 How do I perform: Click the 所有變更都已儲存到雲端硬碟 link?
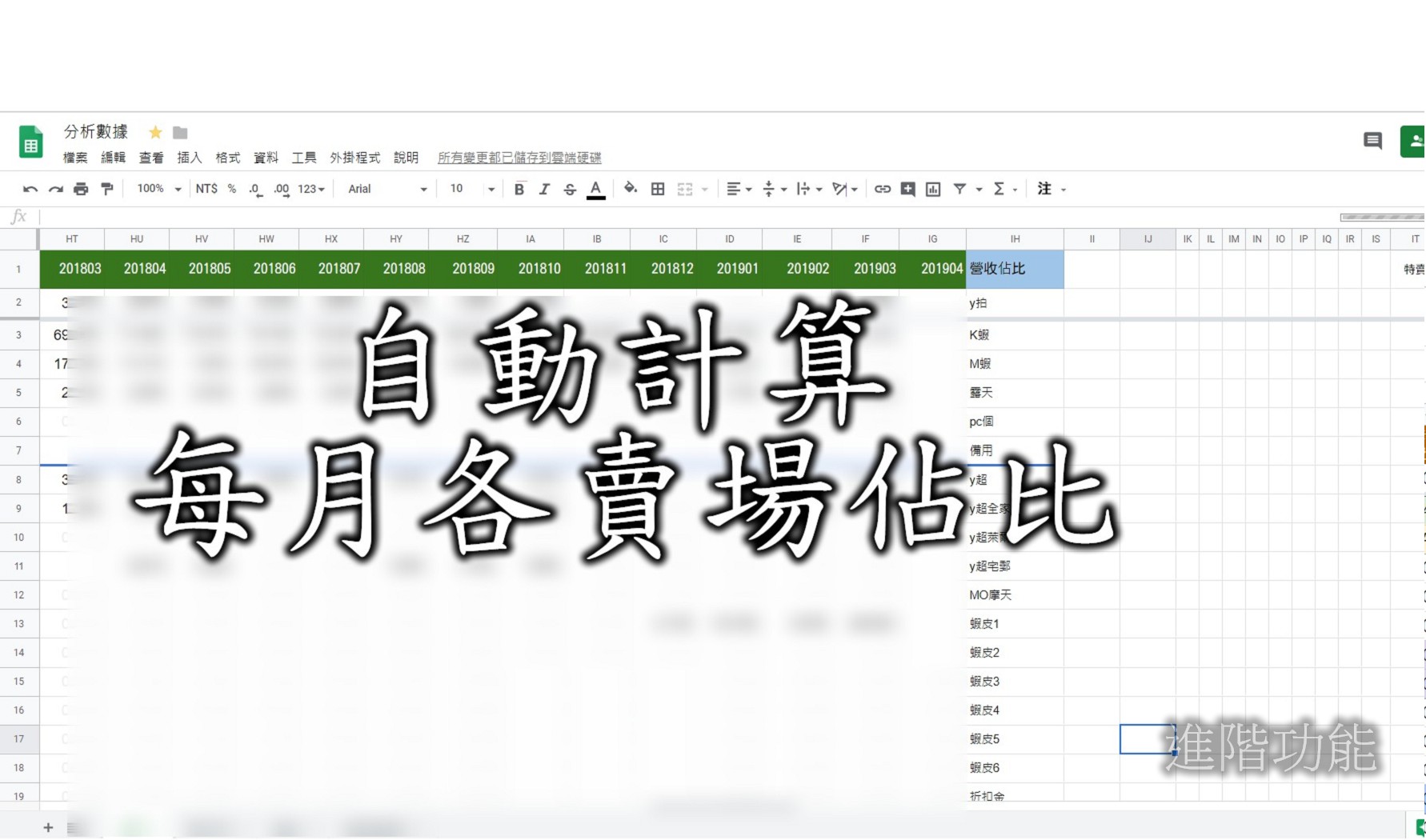coord(519,158)
